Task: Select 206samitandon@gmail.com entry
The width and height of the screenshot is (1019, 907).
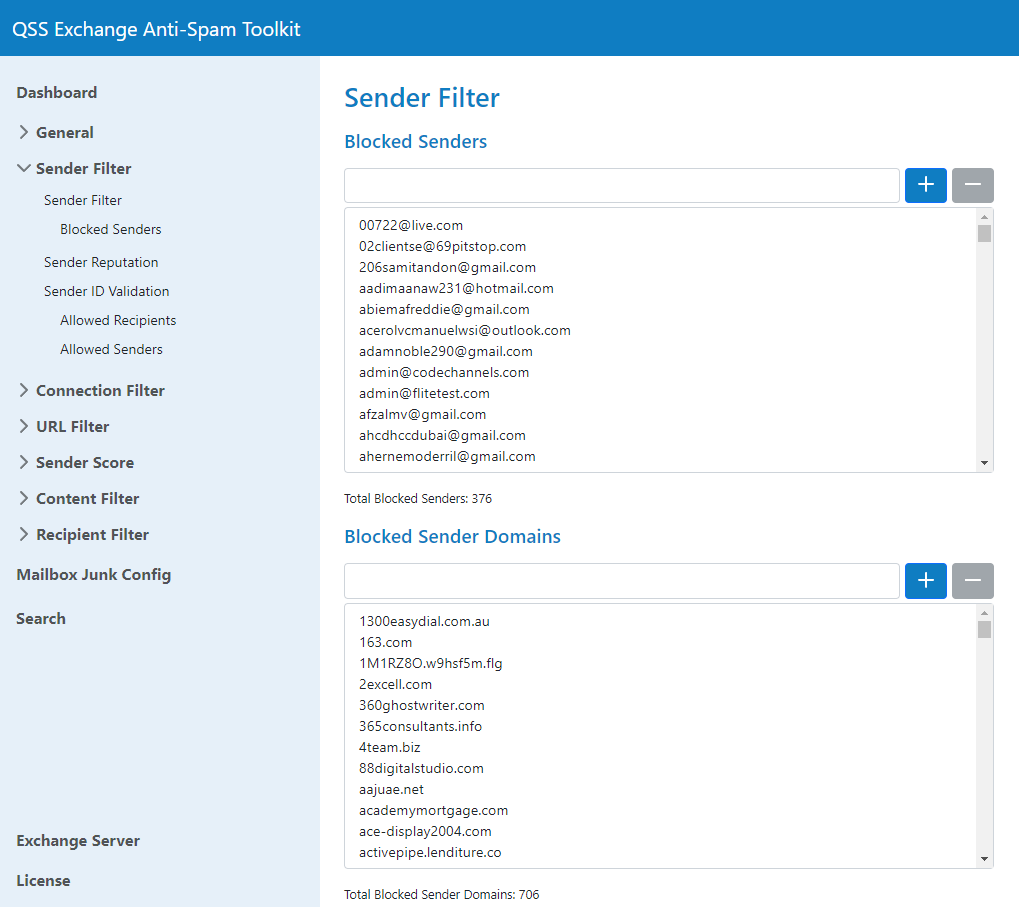Action: click(x=447, y=267)
